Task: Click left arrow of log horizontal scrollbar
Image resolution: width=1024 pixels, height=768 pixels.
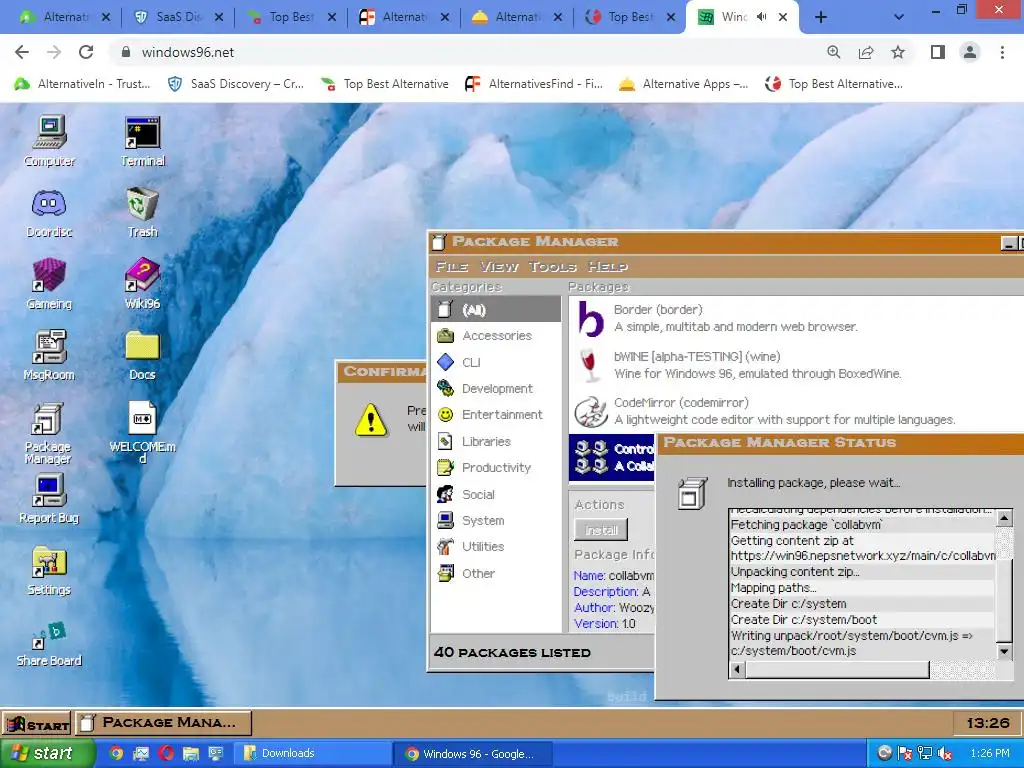Action: 738,669
